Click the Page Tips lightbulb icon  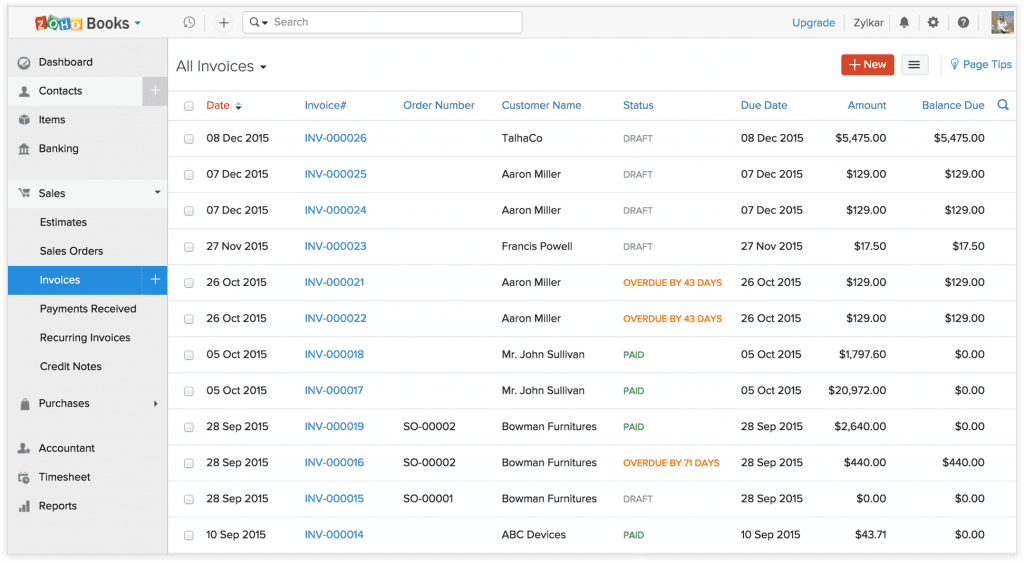954,64
